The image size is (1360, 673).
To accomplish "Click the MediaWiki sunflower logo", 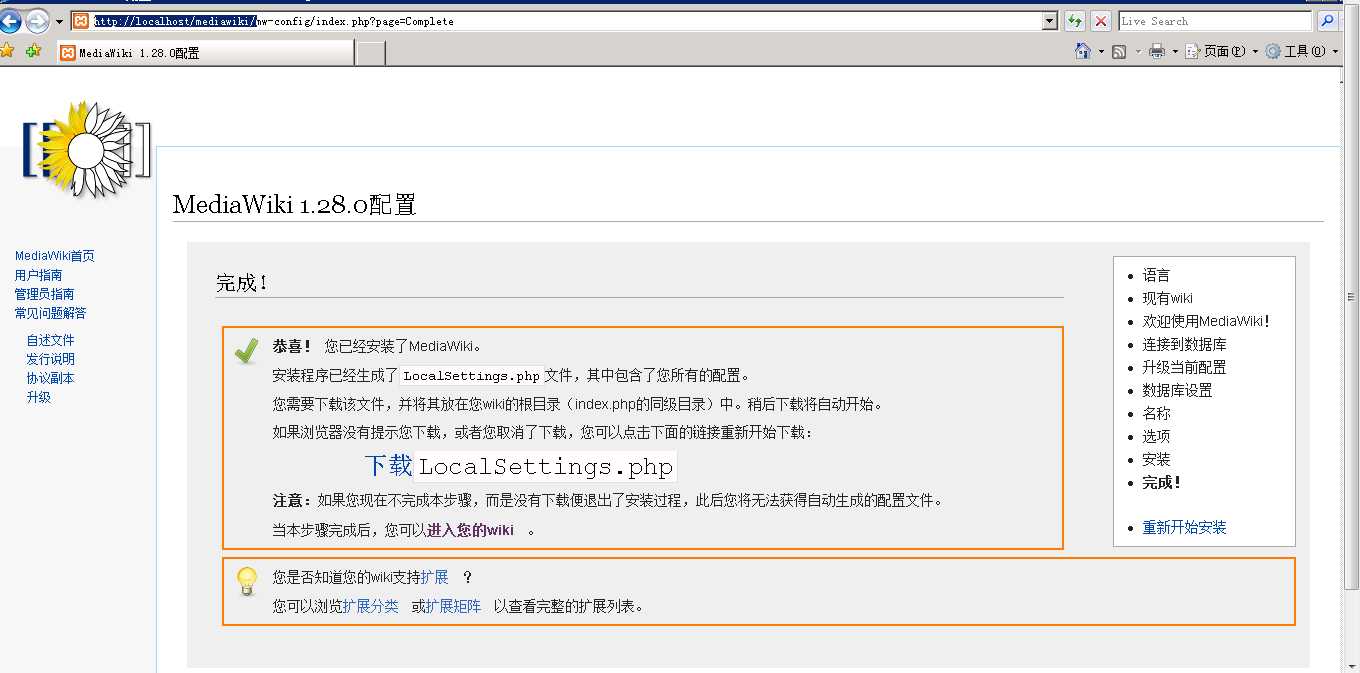I will point(86,149).
